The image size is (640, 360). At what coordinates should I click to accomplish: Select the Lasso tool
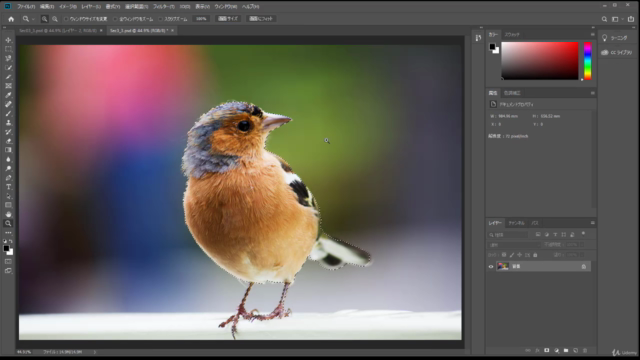click(8, 58)
